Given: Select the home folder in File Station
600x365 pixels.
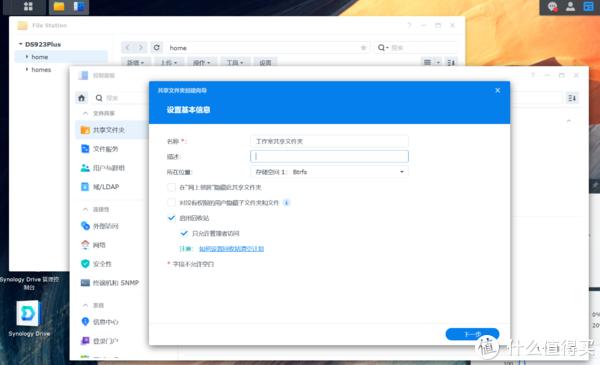Looking at the screenshot, I should click(x=61, y=57).
